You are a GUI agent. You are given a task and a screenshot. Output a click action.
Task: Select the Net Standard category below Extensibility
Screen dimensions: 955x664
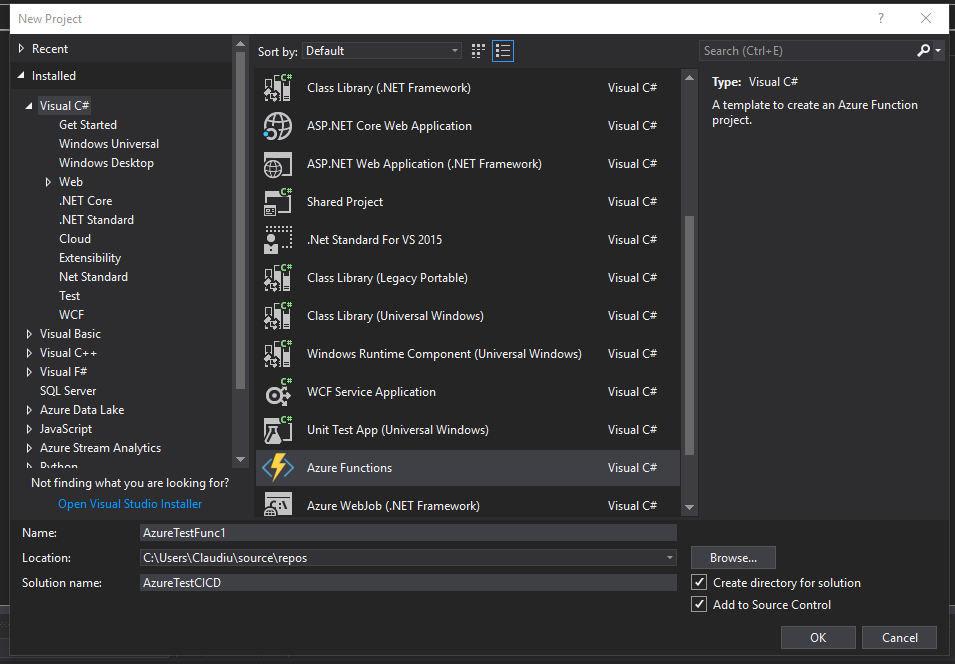tap(93, 277)
